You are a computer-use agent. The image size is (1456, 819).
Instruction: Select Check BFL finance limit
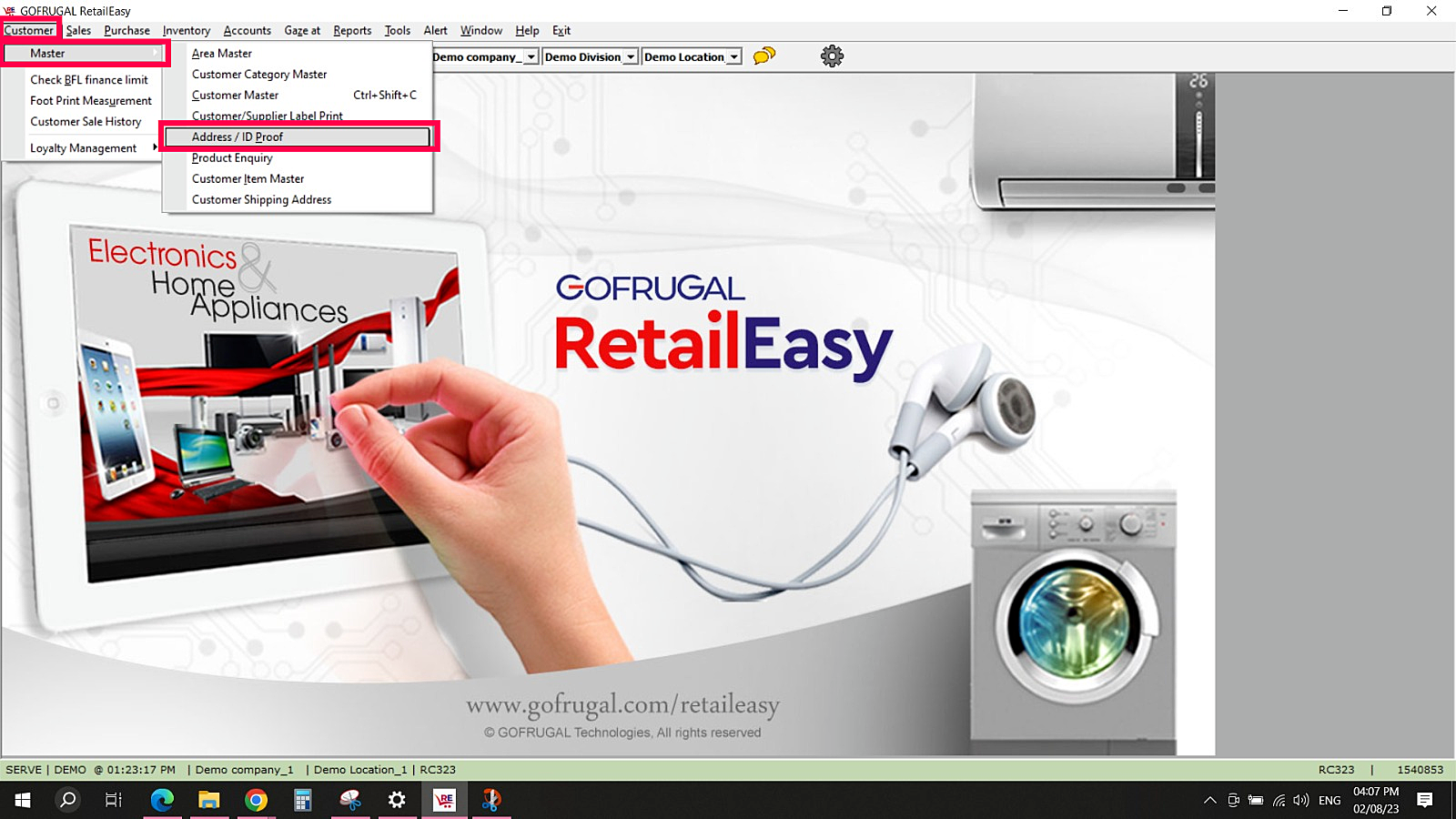pos(89,80)
